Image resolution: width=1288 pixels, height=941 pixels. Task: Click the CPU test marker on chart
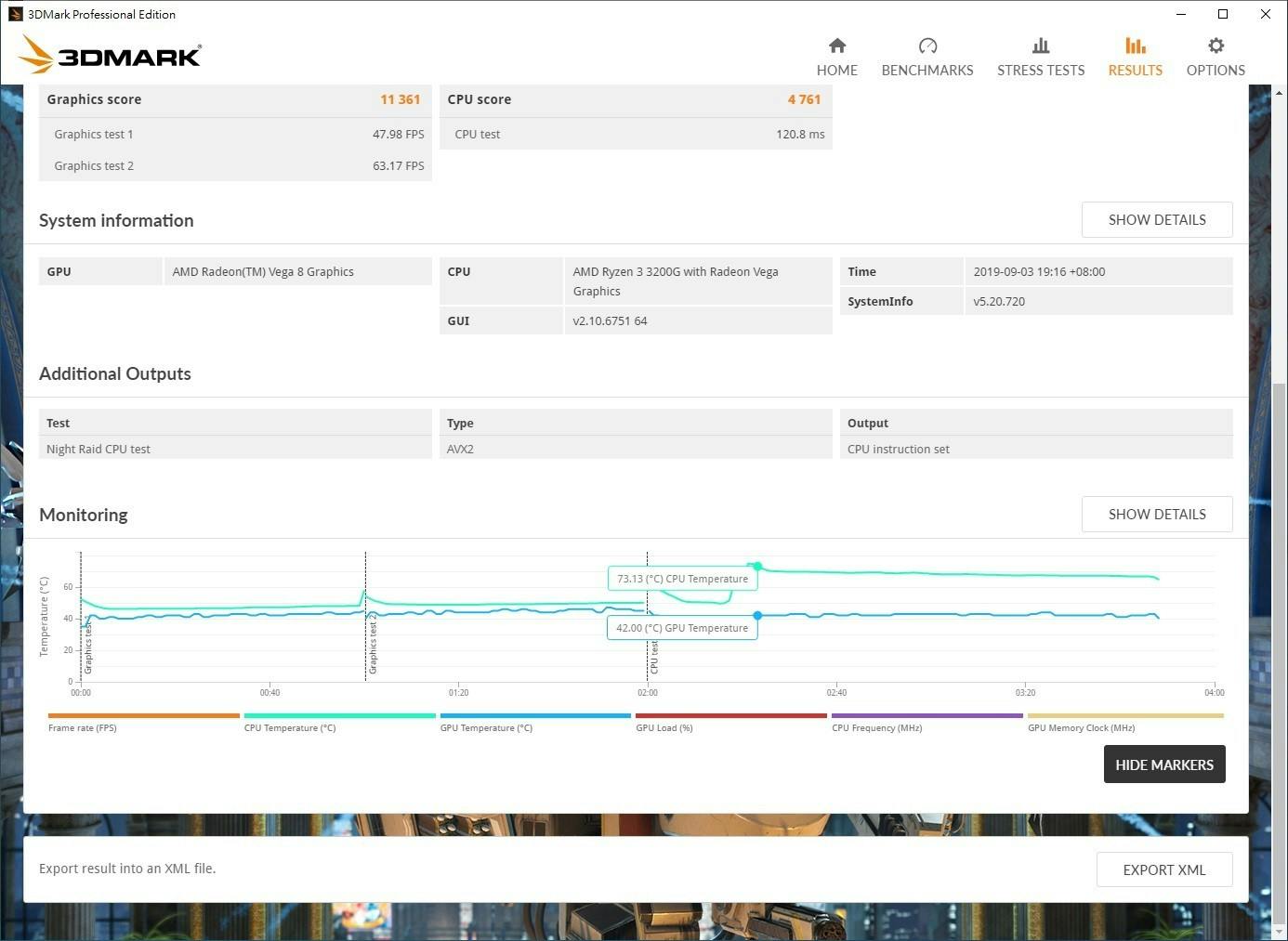[x=654, y=656]
